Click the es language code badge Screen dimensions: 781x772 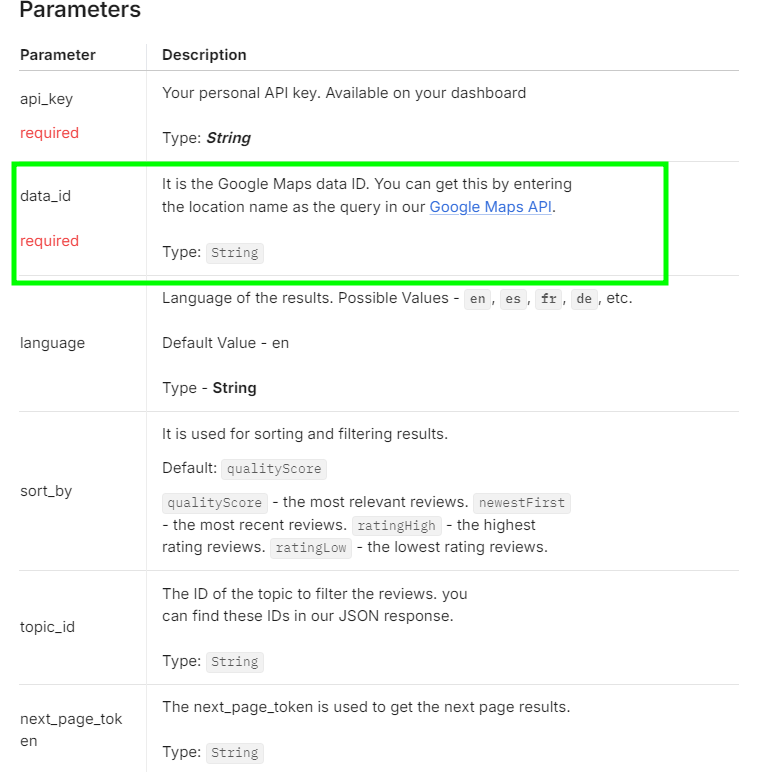(513, 299)
